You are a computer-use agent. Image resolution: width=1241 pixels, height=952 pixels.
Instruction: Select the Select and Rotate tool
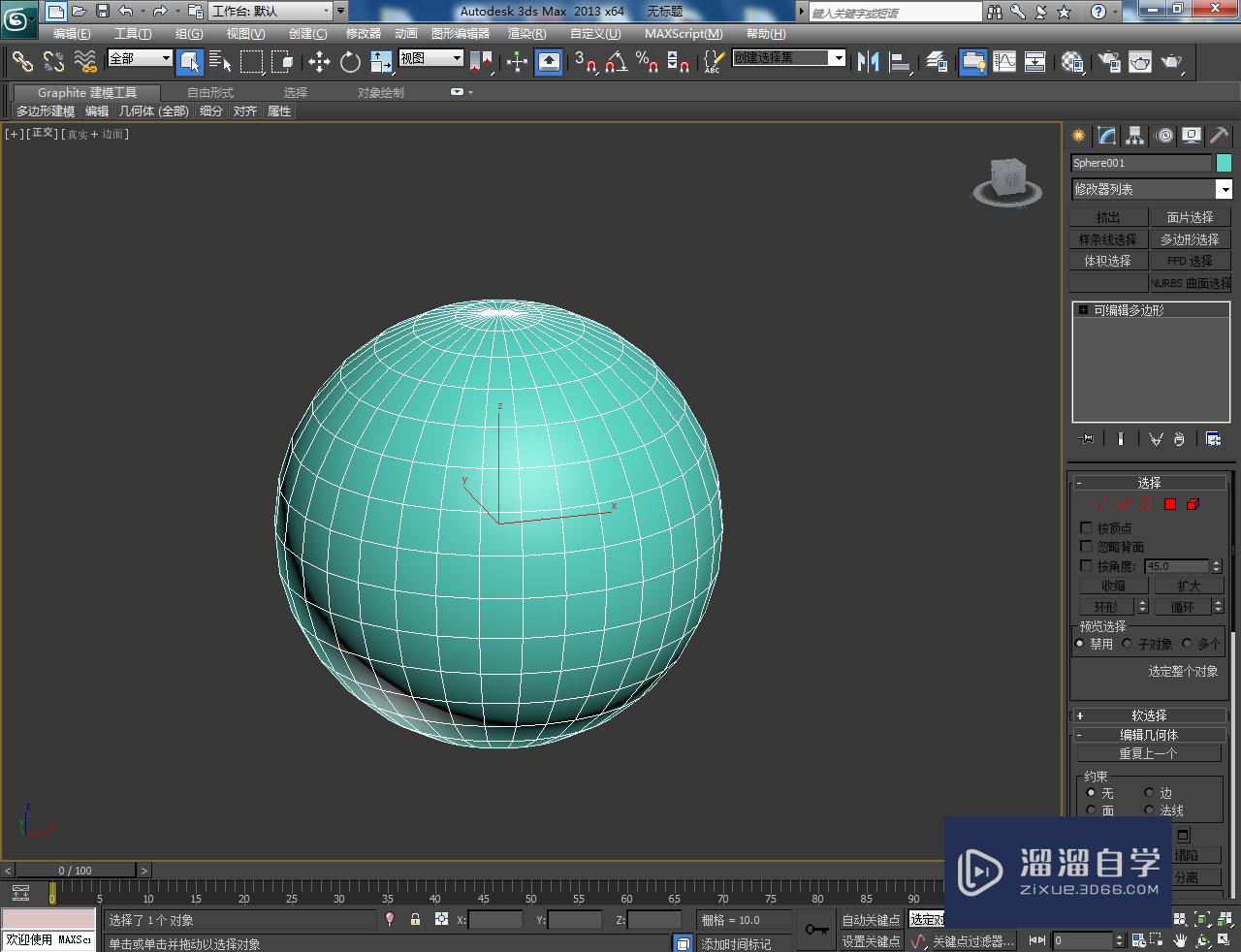click(349, 62)
